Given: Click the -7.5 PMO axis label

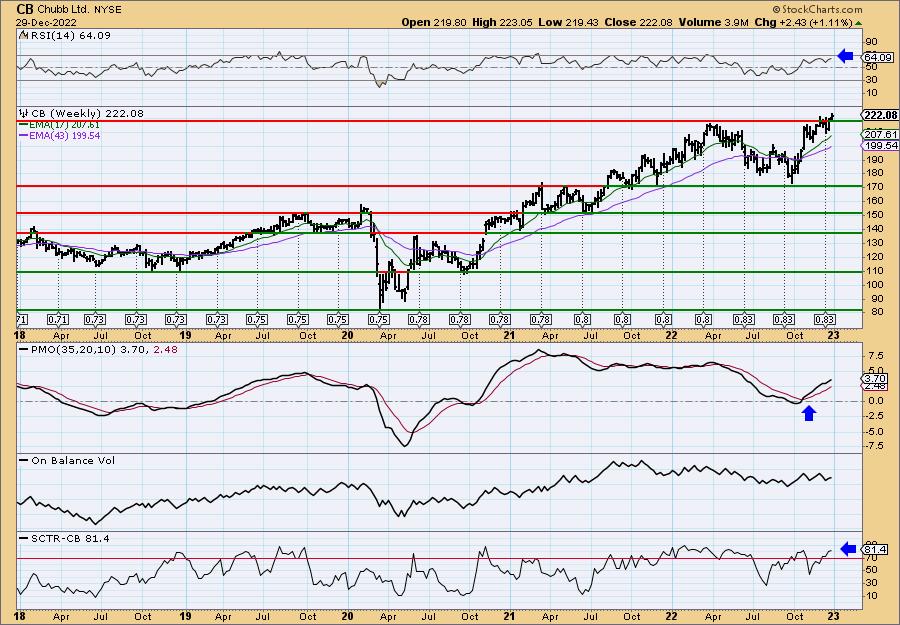Looking at the screenshot, I should [876, 445].
